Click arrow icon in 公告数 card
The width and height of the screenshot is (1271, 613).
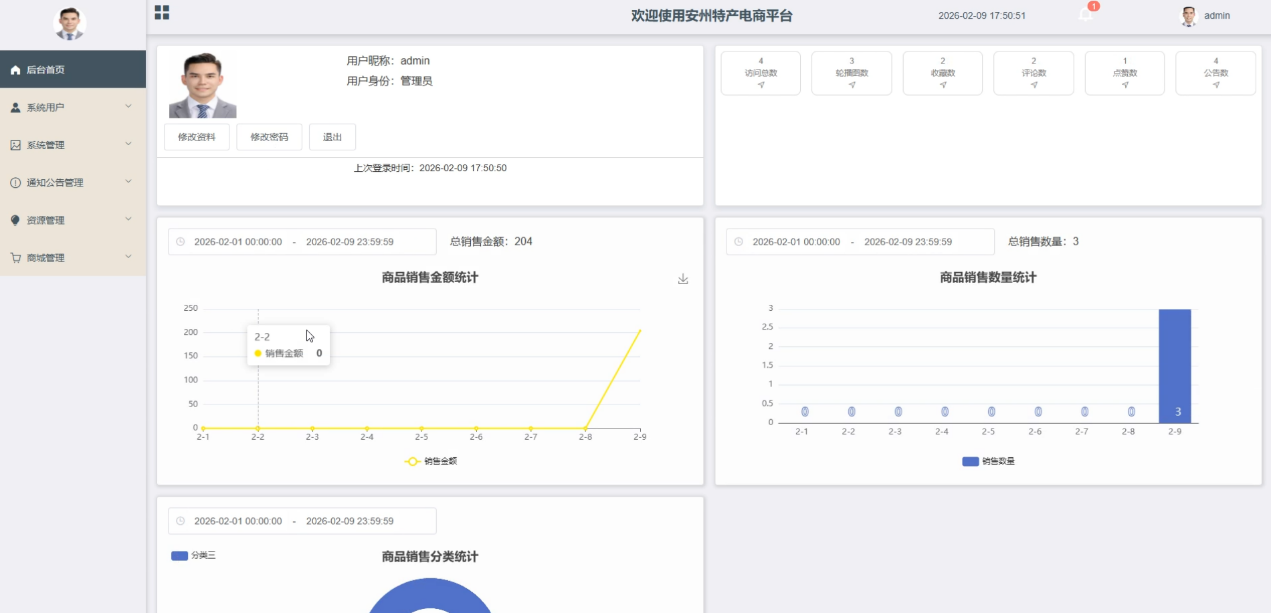coord(1216,85)
